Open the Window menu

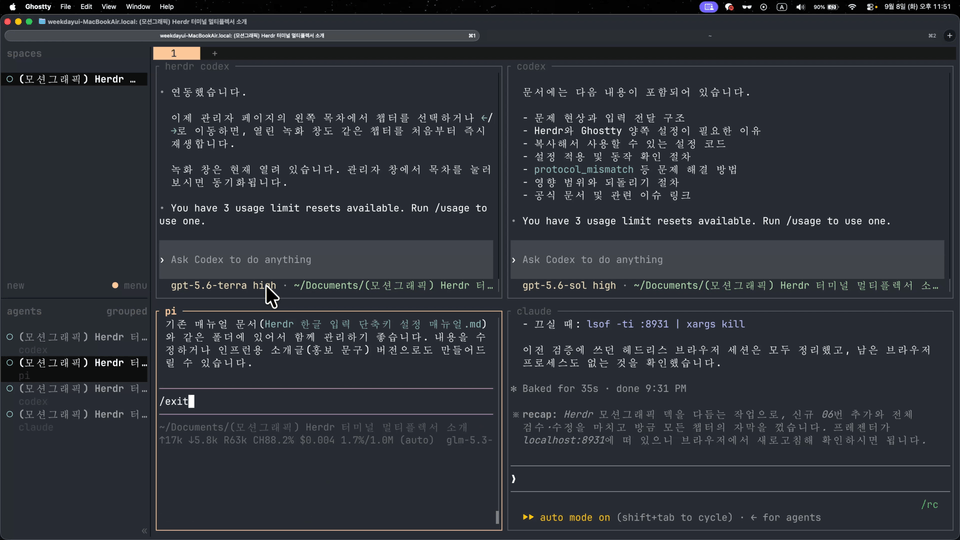[x=138, y=7]
